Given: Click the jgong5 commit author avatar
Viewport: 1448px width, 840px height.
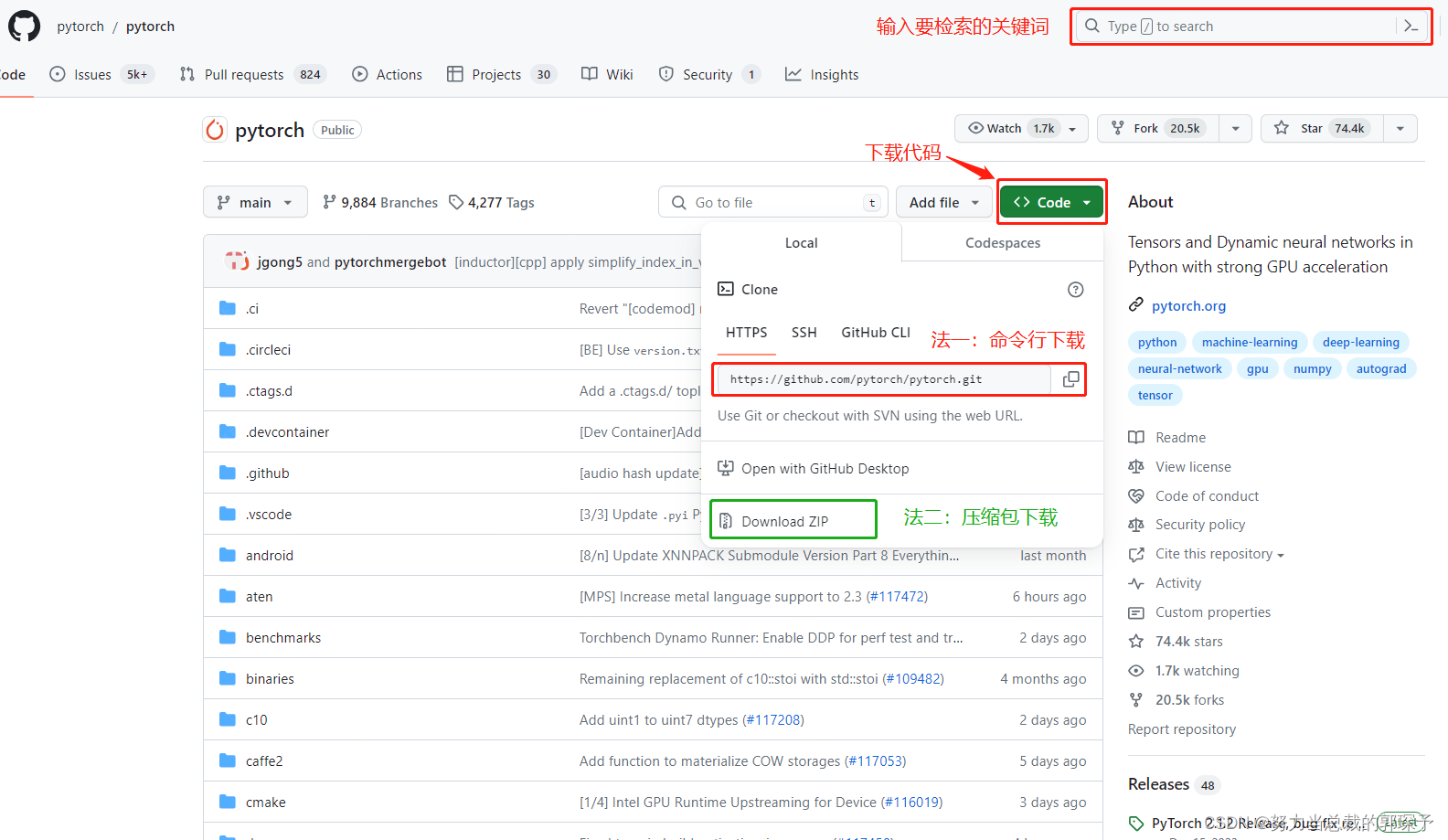Looking at the screenshot, I should pos(237,261).
